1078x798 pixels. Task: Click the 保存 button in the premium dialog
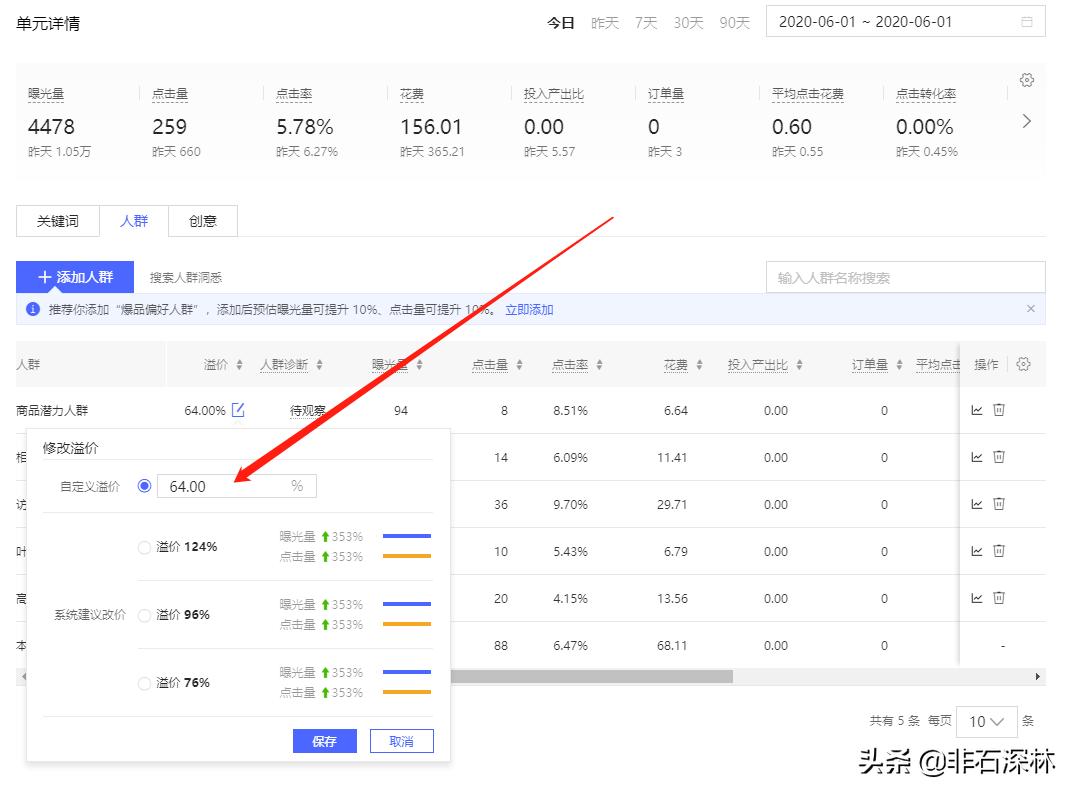[324, 741]
